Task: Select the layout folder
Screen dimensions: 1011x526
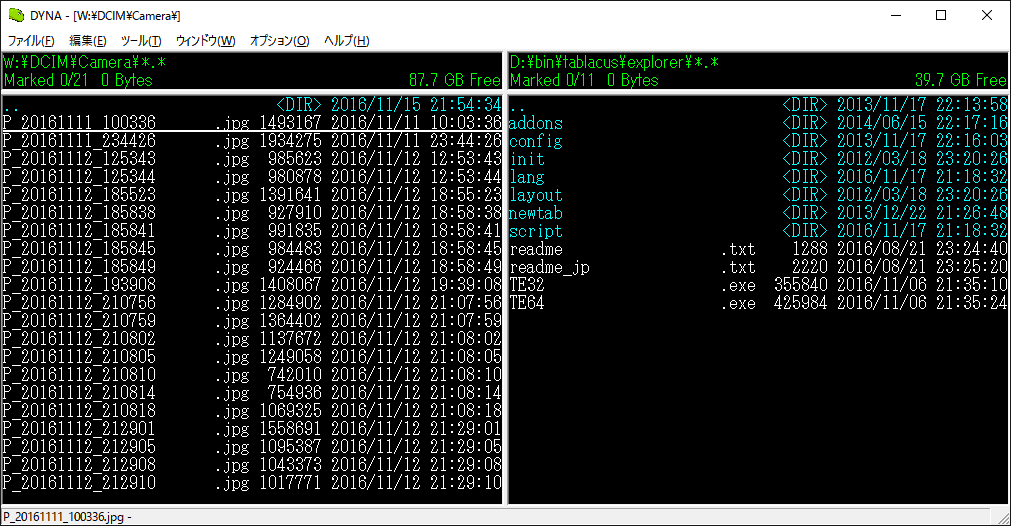Action: pyautogui.click(x=758, y=195)
